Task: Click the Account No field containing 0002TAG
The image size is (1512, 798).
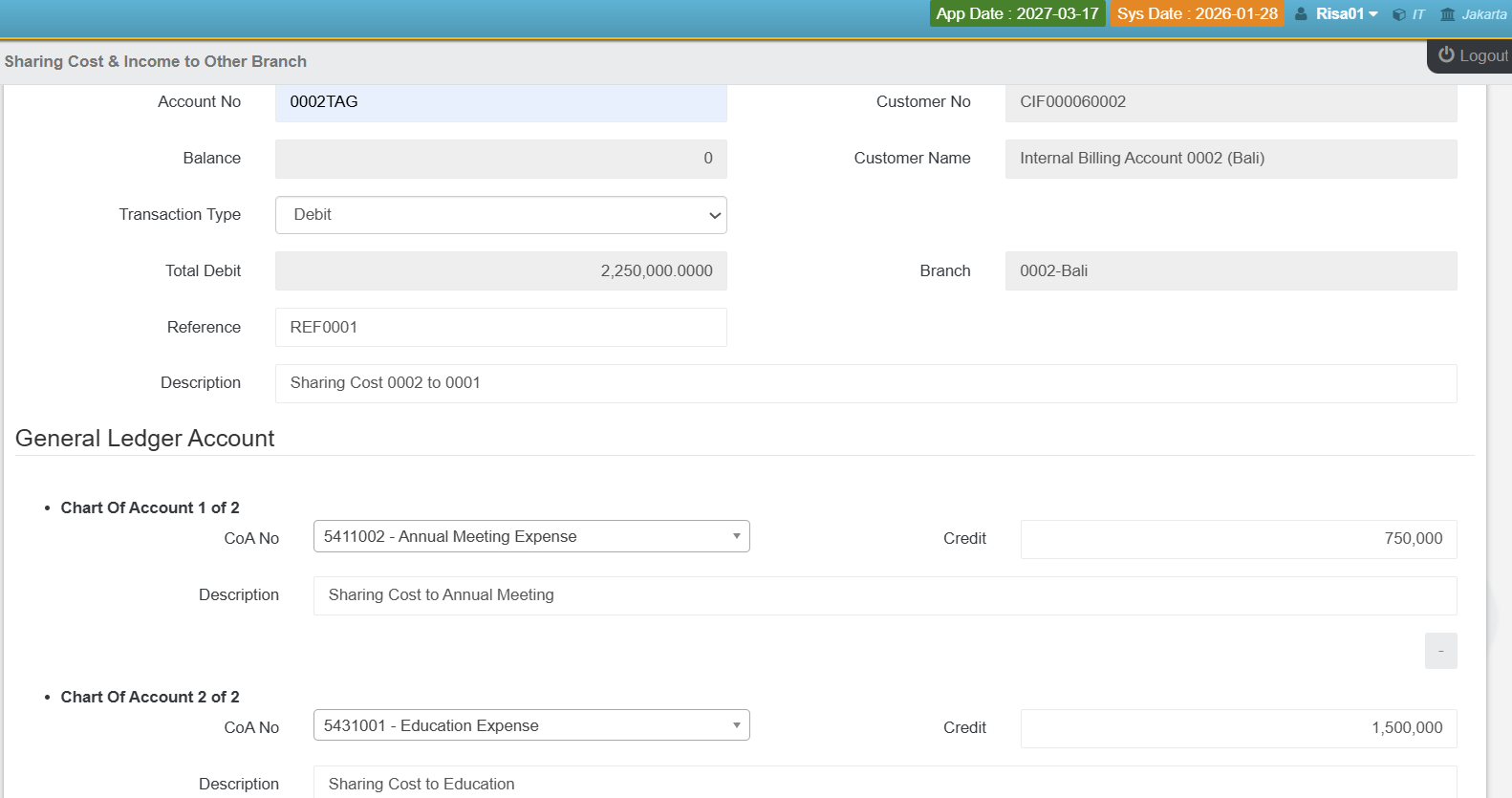Action: [501, 102]
